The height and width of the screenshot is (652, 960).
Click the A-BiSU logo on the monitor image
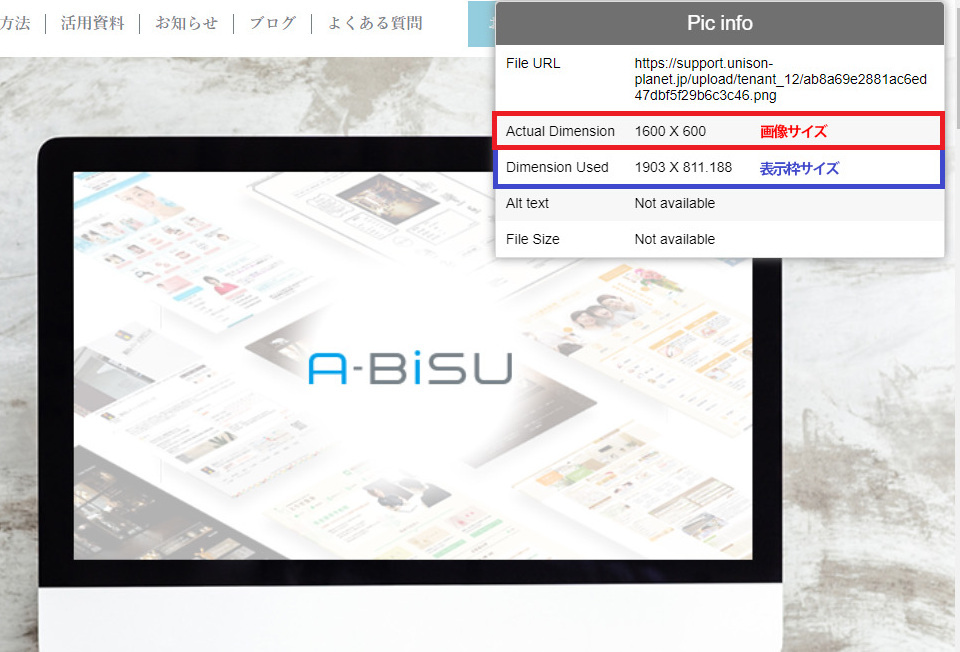tap(410, 367)
